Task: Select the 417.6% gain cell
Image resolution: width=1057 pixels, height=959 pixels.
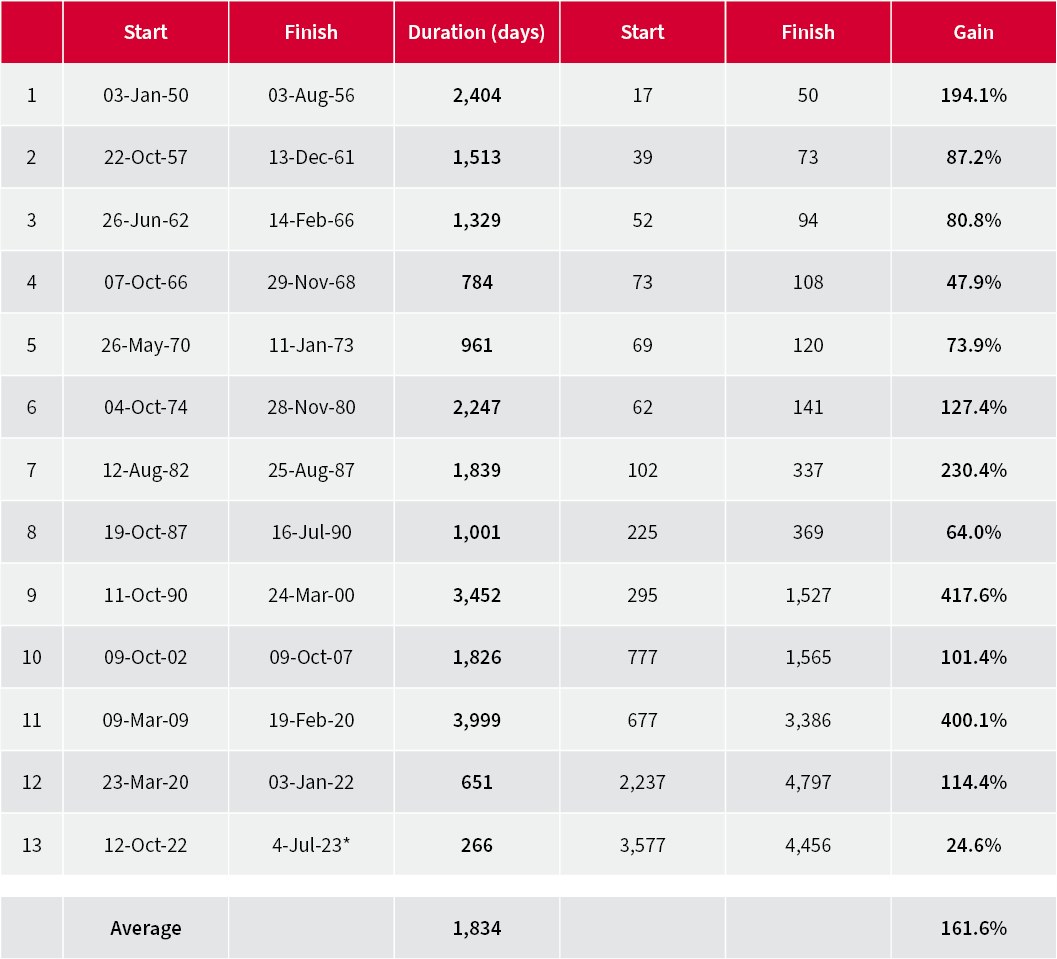Action: pyautogui.click(x=973, y=595)
